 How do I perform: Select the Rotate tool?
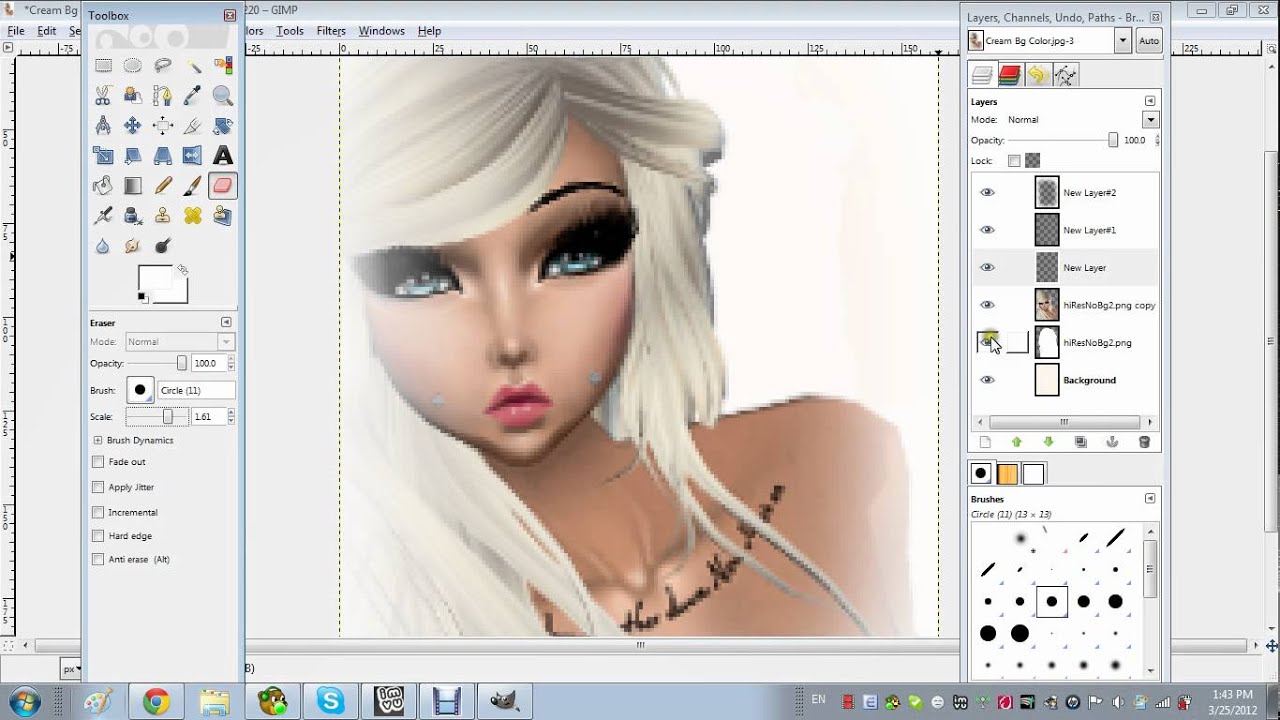pyautogui.click(x=223, y=126)
